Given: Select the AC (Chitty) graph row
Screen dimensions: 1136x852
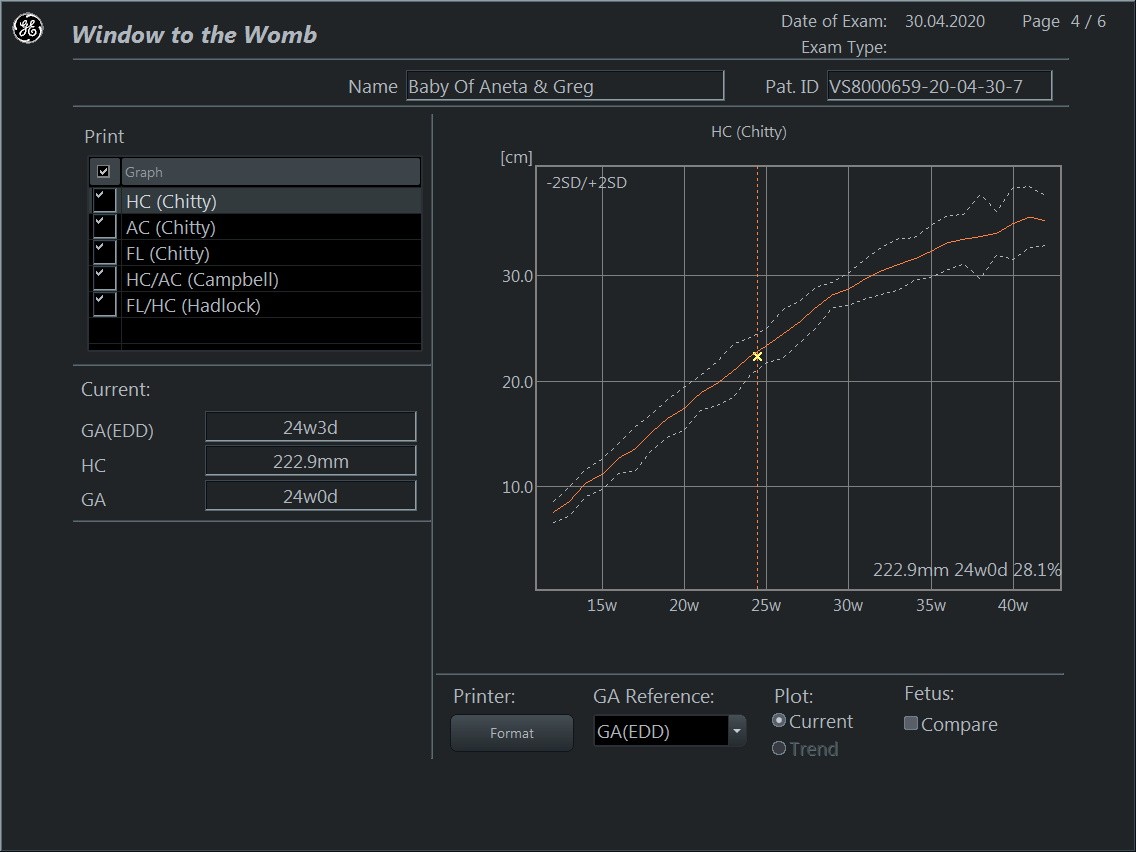Looking at the screenshot, I should 171,227.
